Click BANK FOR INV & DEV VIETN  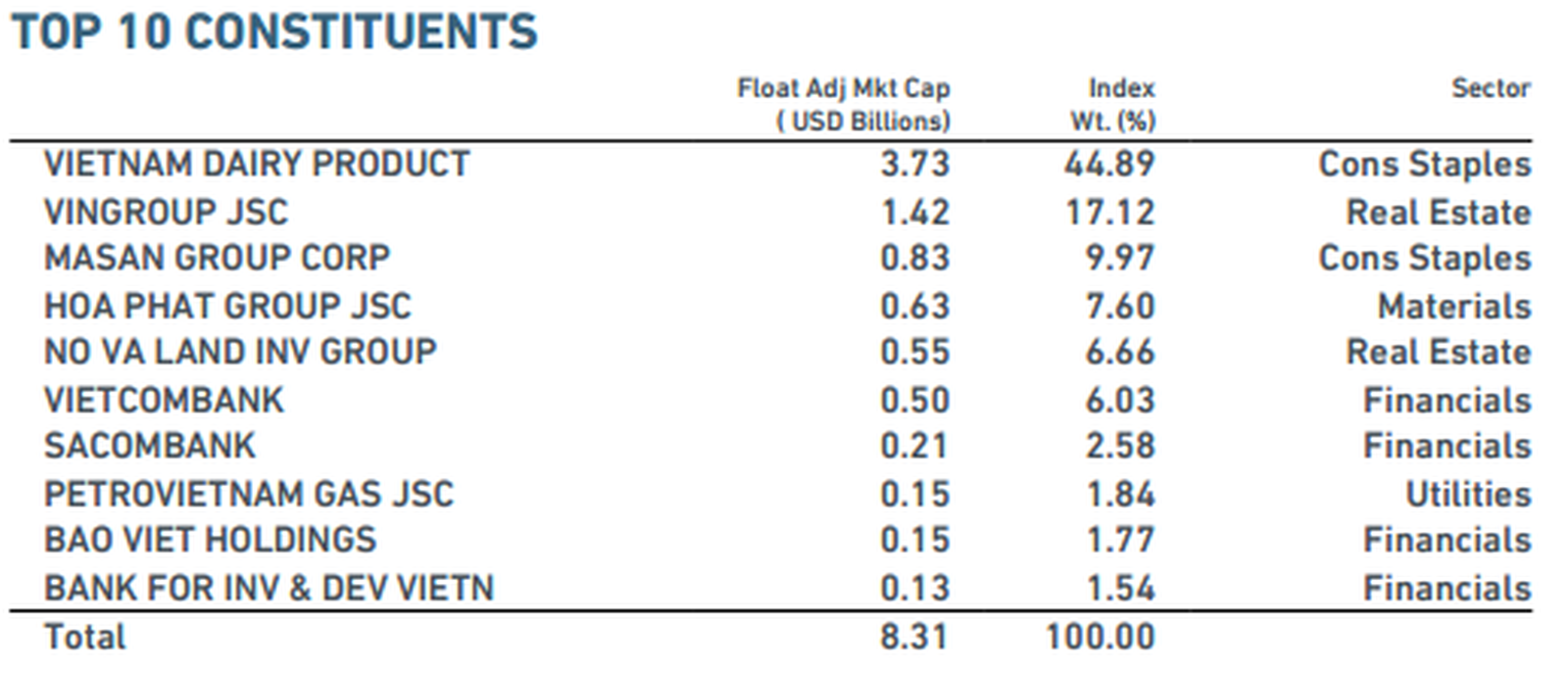point(269,588)
